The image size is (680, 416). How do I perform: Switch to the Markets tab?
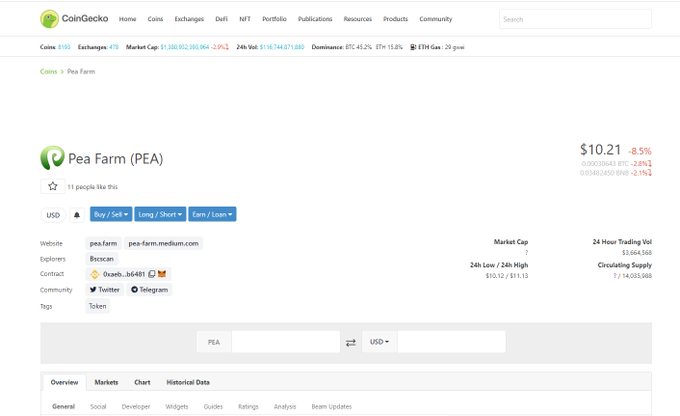106,383
